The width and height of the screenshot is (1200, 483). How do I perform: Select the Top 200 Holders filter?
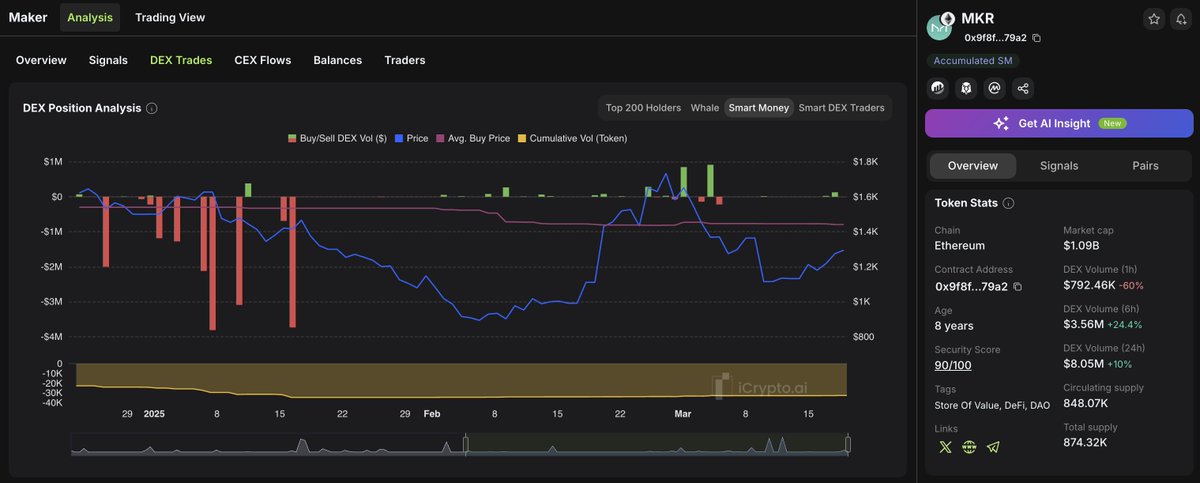tap(643, 108)
